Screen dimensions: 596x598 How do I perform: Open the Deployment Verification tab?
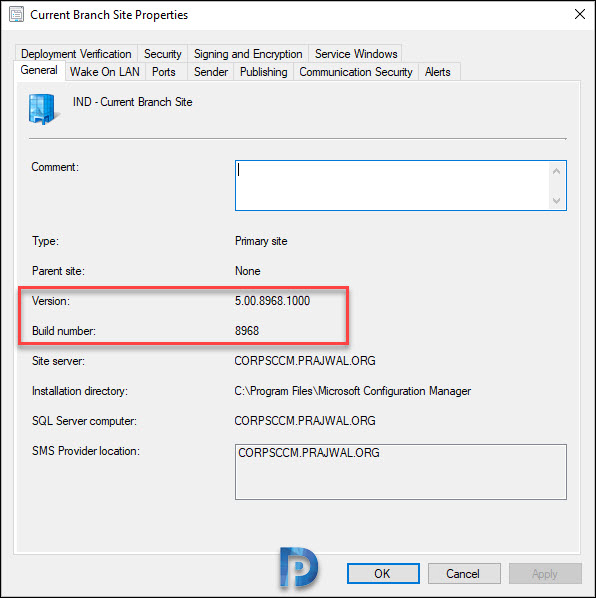pos(76,54)
